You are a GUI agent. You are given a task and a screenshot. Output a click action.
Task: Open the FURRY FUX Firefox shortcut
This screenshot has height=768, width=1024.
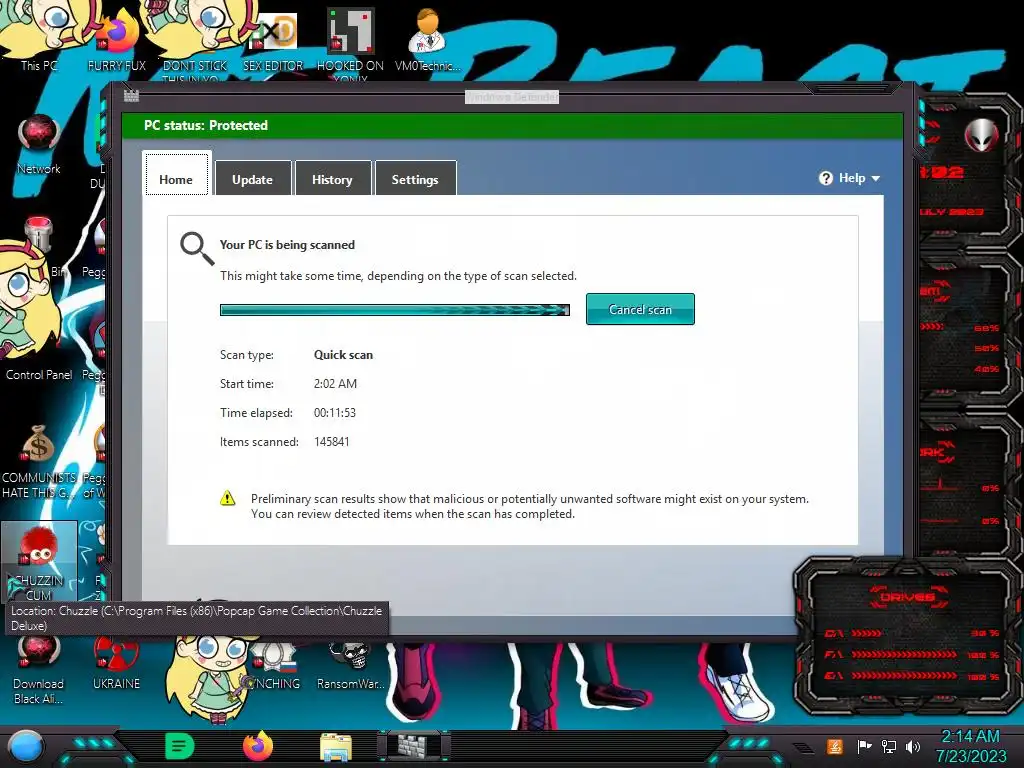point(117,40)
